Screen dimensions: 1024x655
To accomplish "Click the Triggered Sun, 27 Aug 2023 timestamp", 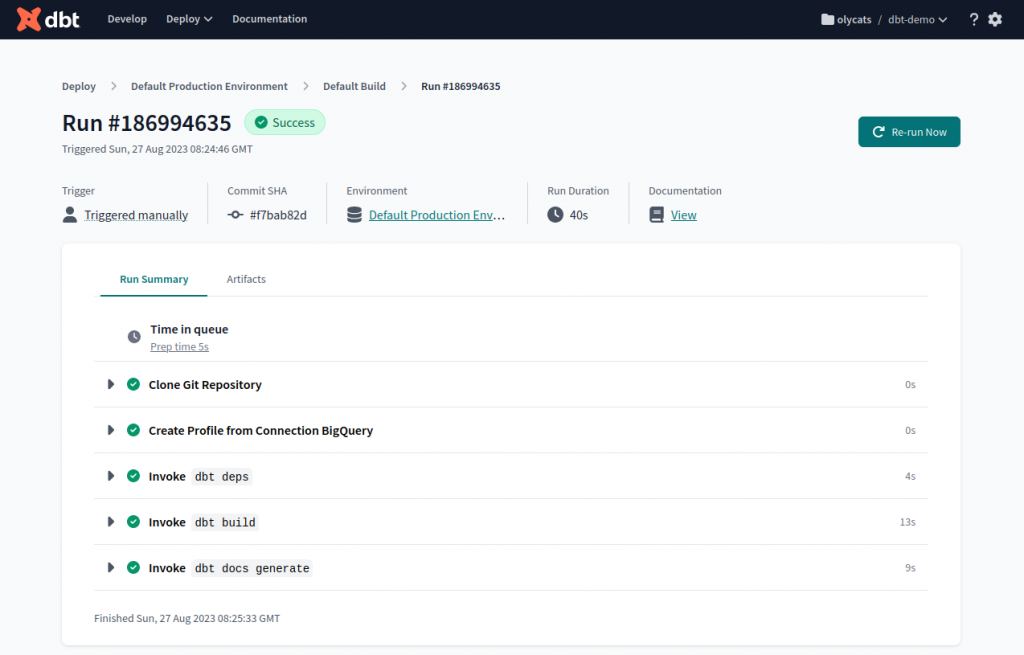I will point(157,149).
